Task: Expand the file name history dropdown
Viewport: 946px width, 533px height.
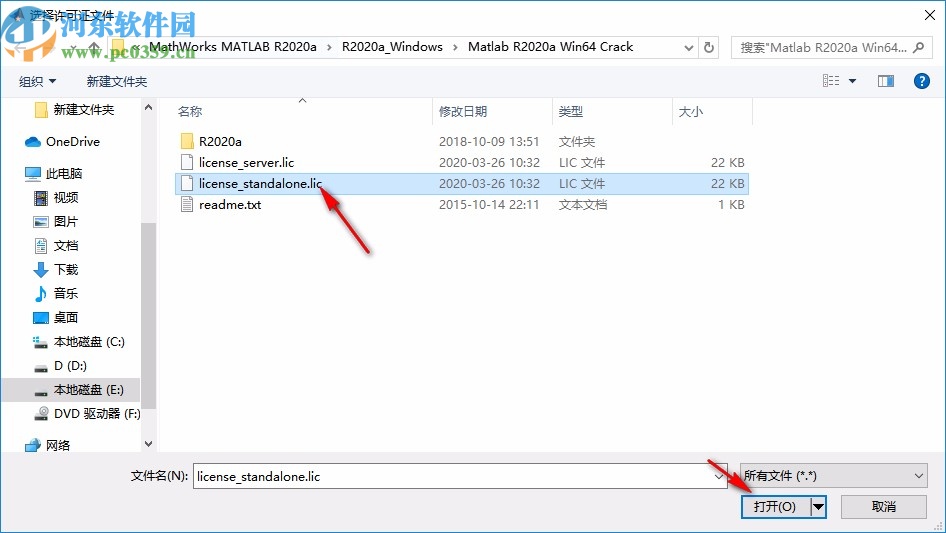Action: (719, 476)
